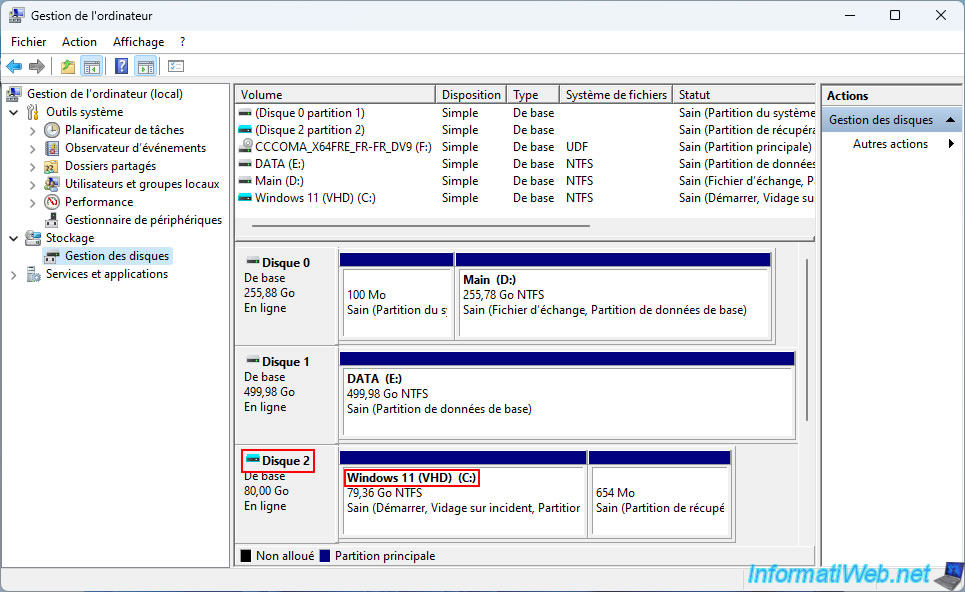Click the Back arrow toolbar icon
This screenshot has width=965, height=592.
click(14, 66)
